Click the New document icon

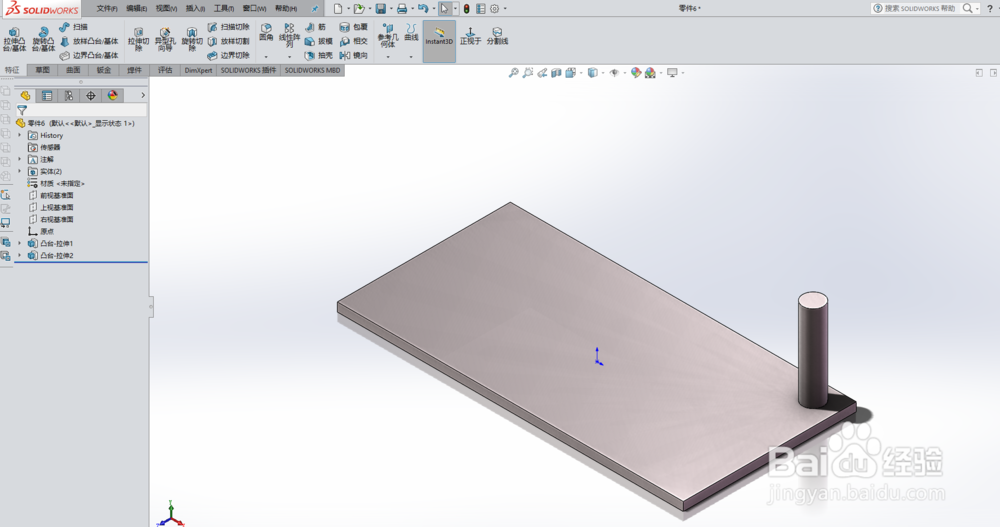point(338,9)
